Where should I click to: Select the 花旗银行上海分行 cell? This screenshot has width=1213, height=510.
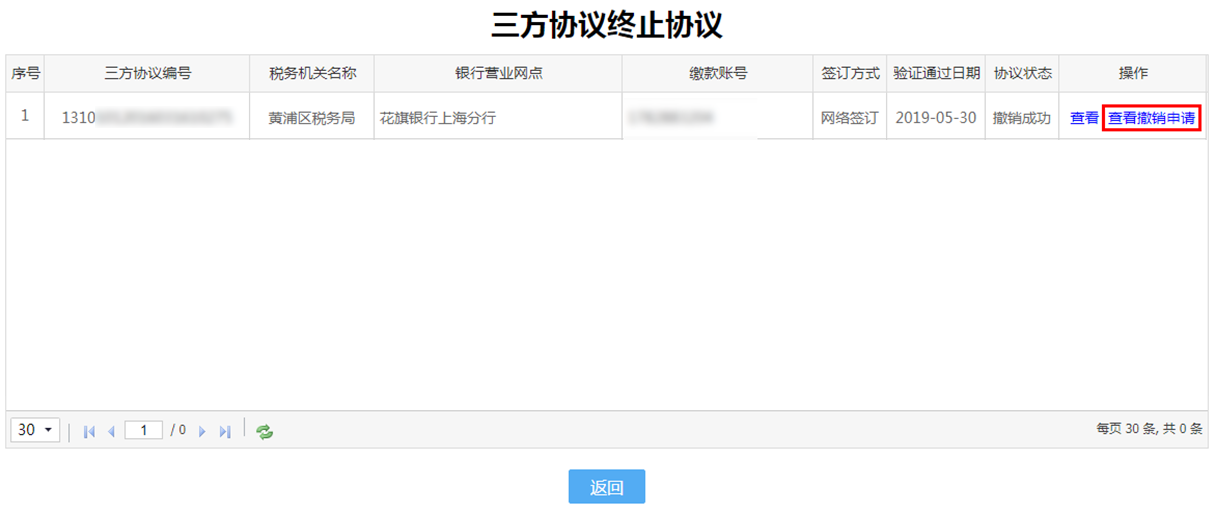pyautogui.click(x=437, y=118)
